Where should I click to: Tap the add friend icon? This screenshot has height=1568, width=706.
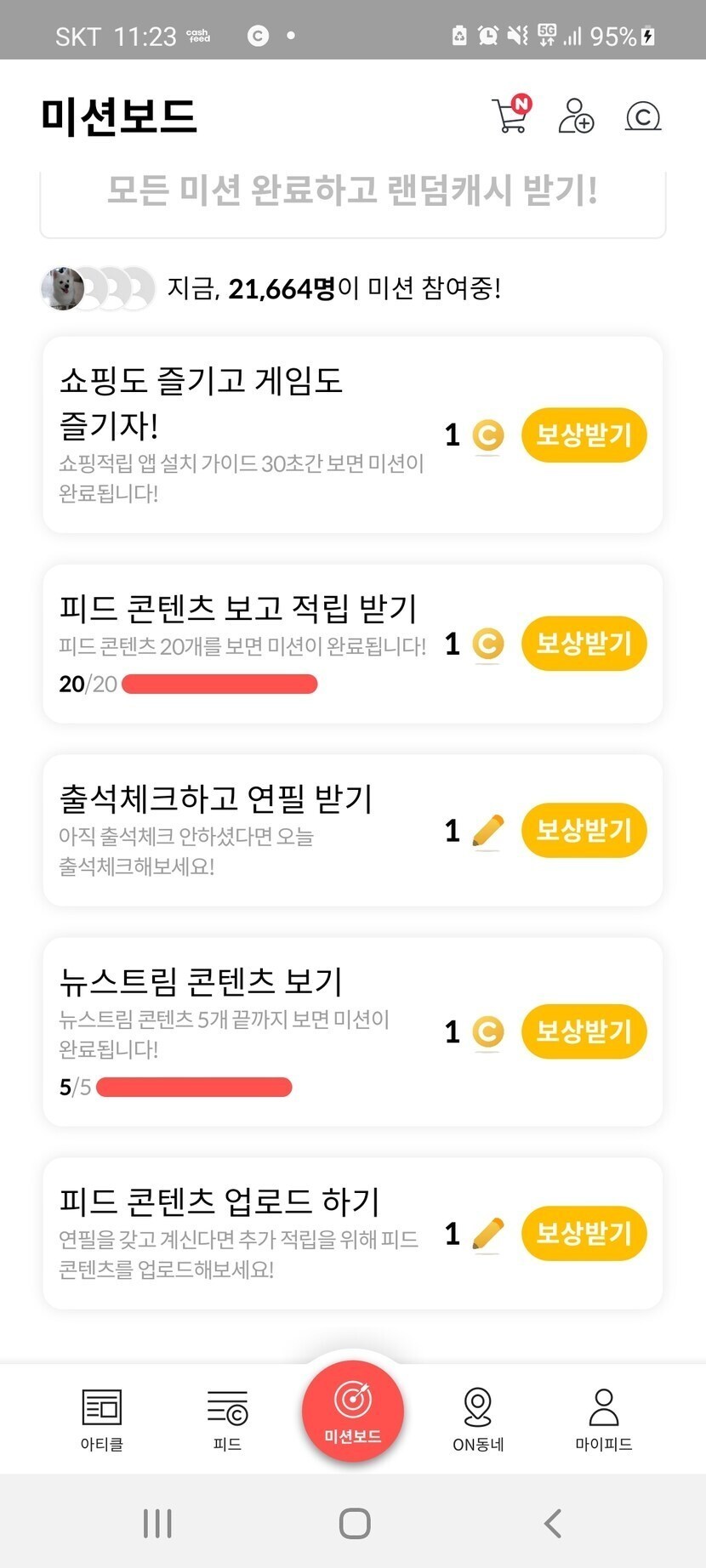(576, 116)
